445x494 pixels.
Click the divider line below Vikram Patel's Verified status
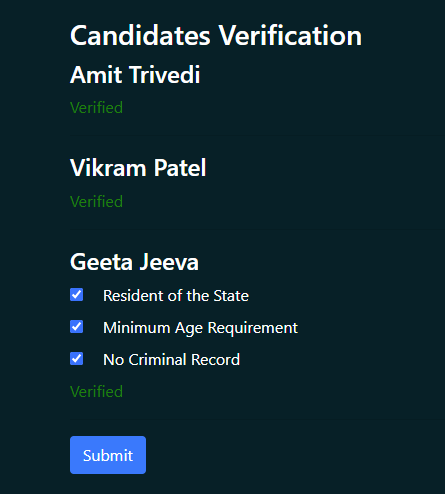(257, 229)
